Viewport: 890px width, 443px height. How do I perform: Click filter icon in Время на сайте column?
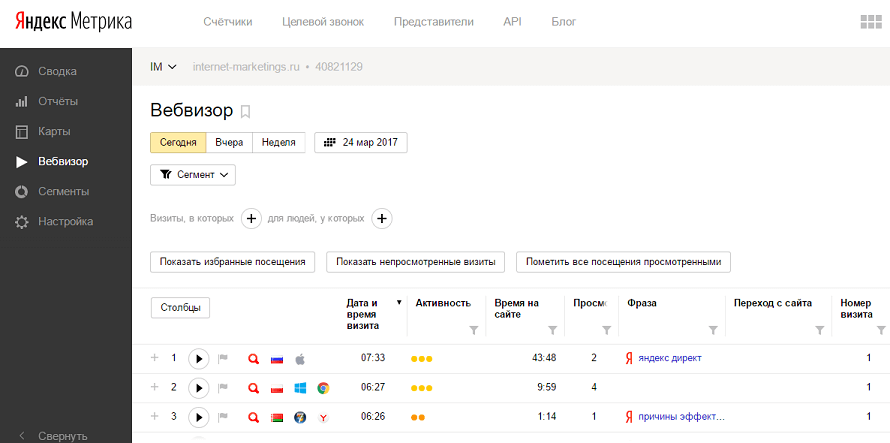552,329
